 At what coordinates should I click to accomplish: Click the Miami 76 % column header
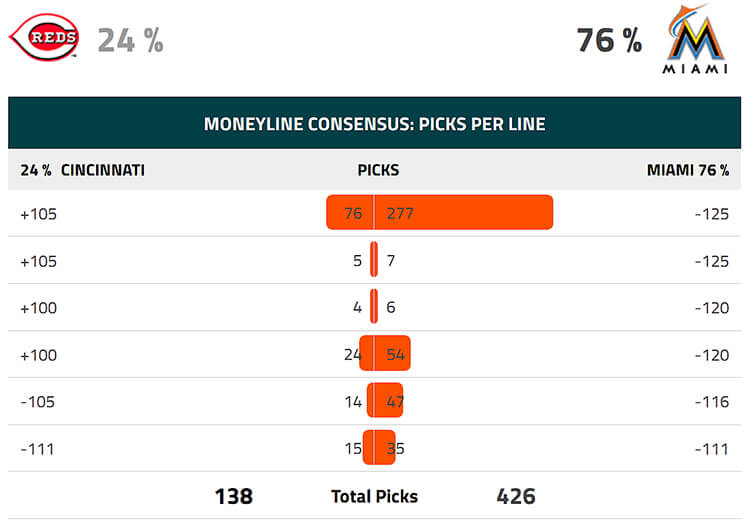[688, 170]
